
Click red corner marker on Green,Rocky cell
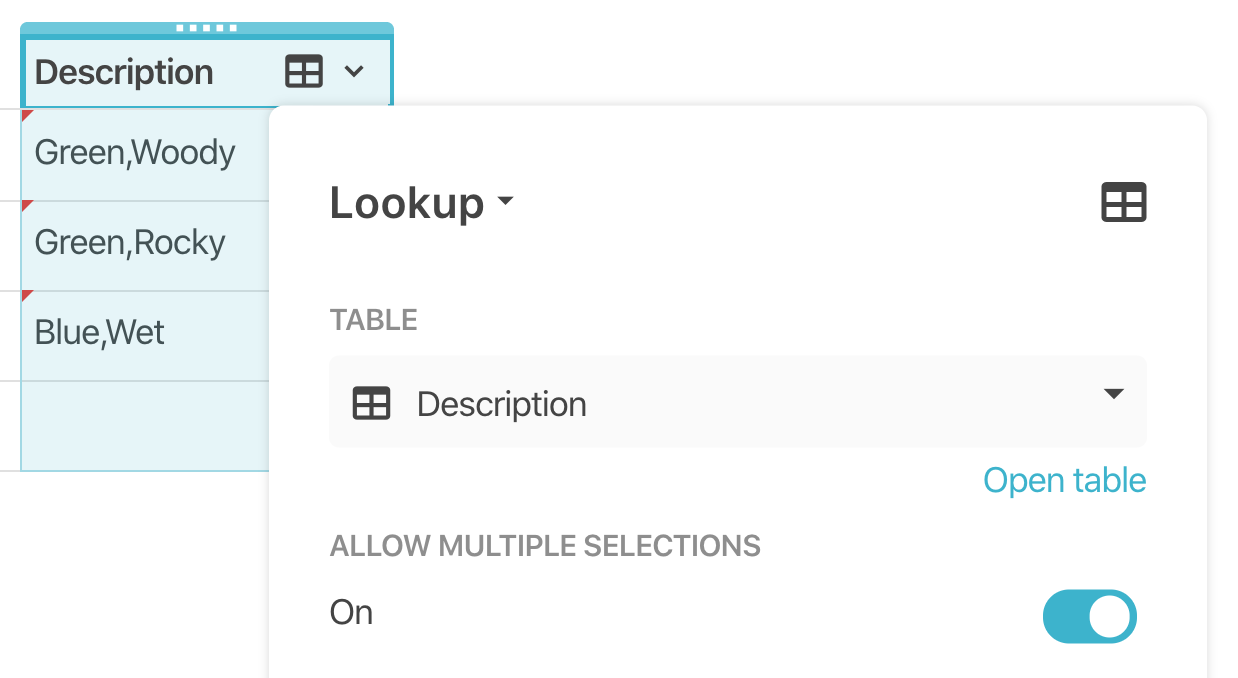pyautogui.click(x=26, y=205)
